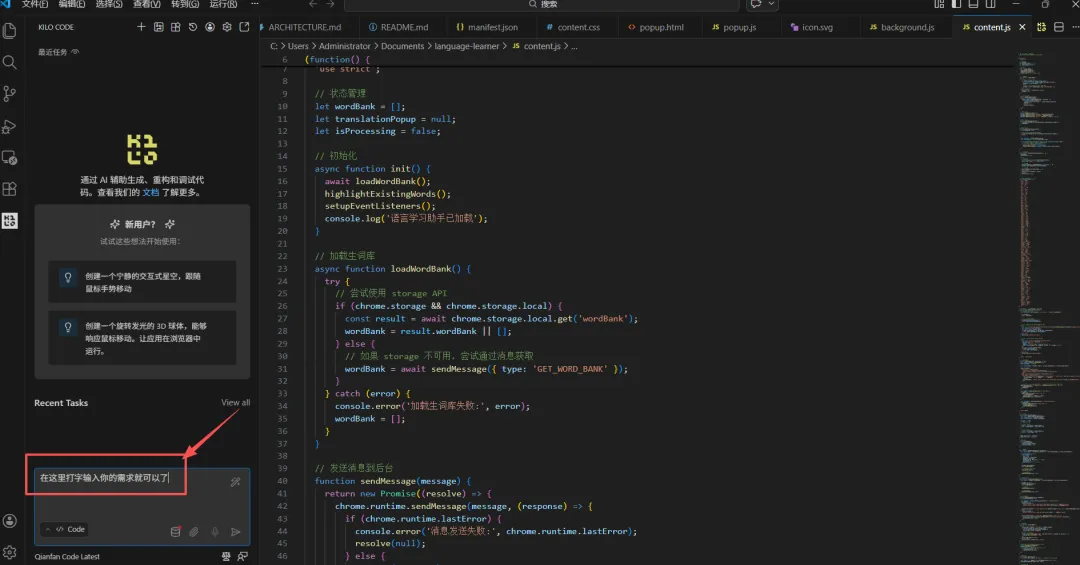Viewport: 1080px width, 565px height.
Task: Click View all recent tasks link
Action: pyautogui.click(x=236, y=402)
